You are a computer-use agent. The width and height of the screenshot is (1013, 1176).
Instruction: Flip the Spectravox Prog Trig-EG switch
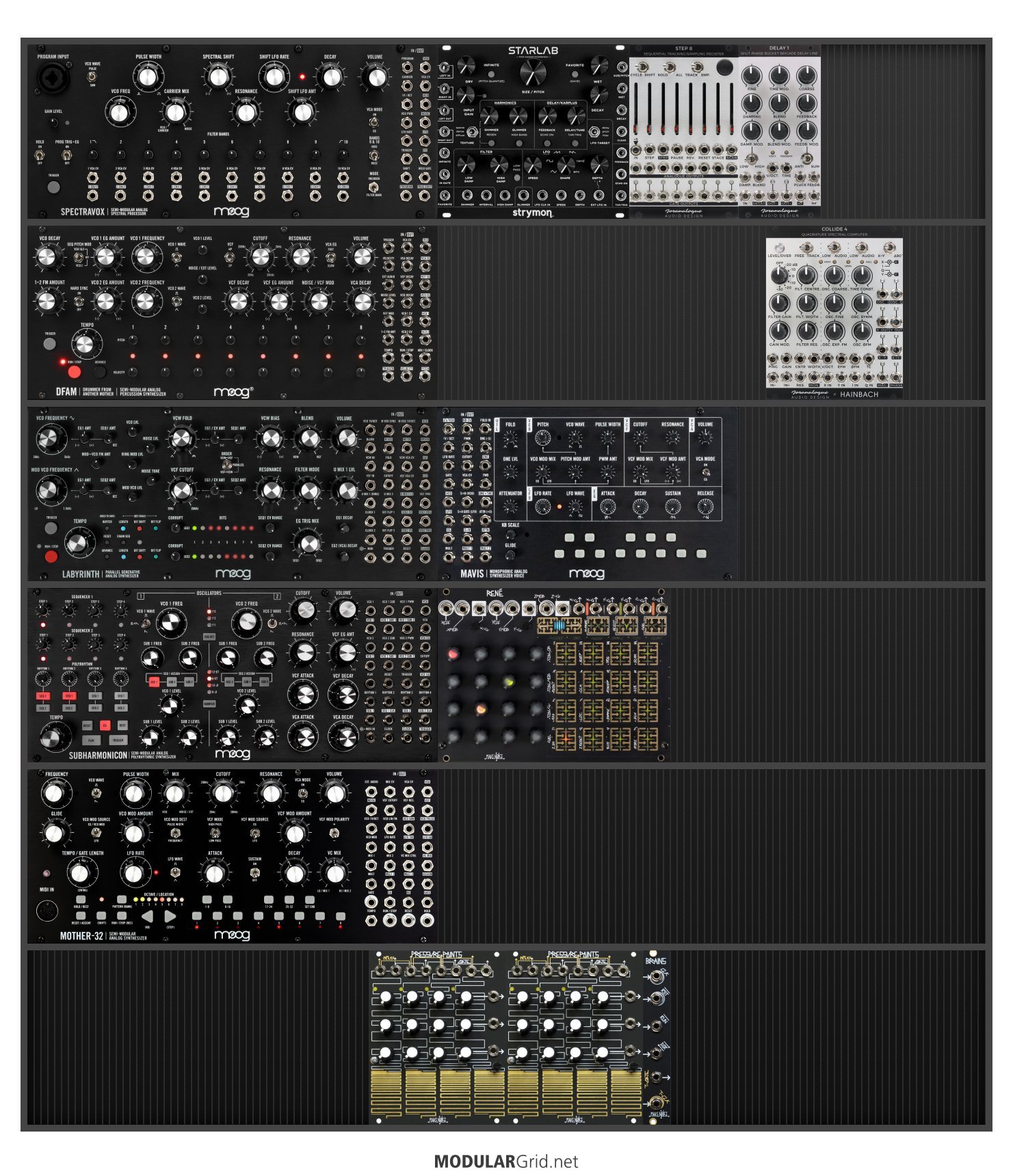pos(67,155)
